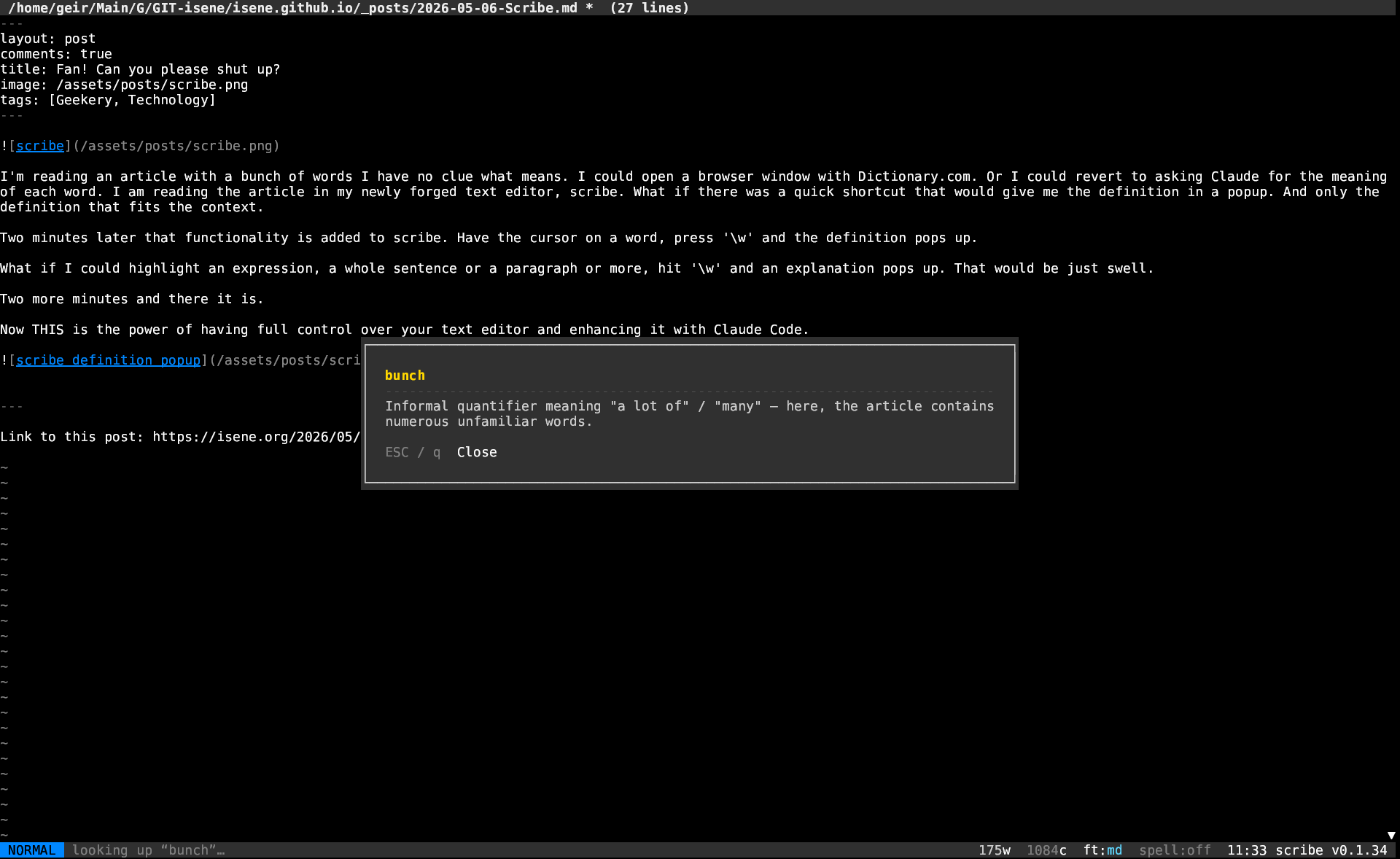Click the '175w' word count
1400x859 pixels.
[x=995, y=850]
